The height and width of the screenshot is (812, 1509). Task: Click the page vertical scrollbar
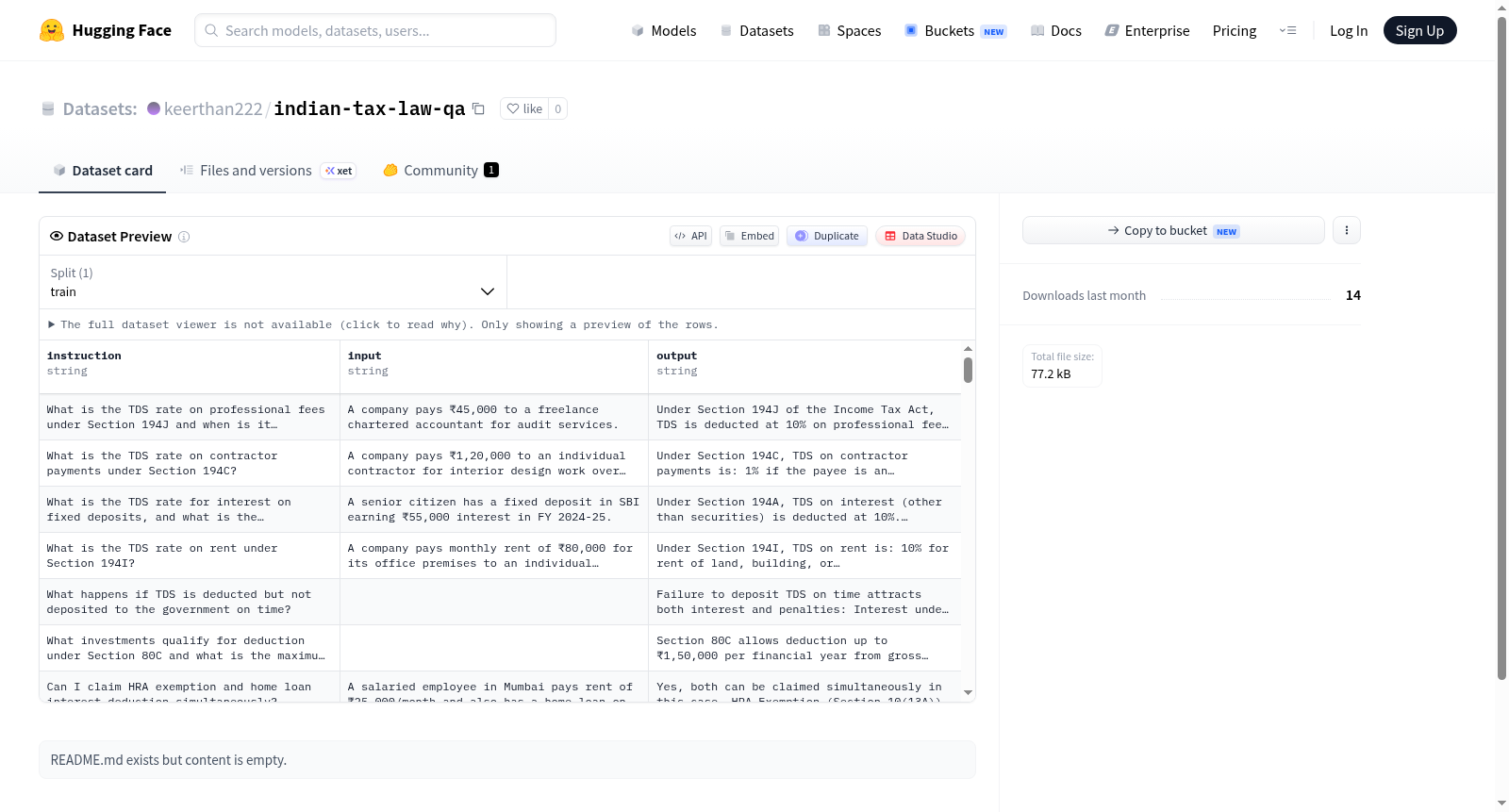[x=1501, y=348]
